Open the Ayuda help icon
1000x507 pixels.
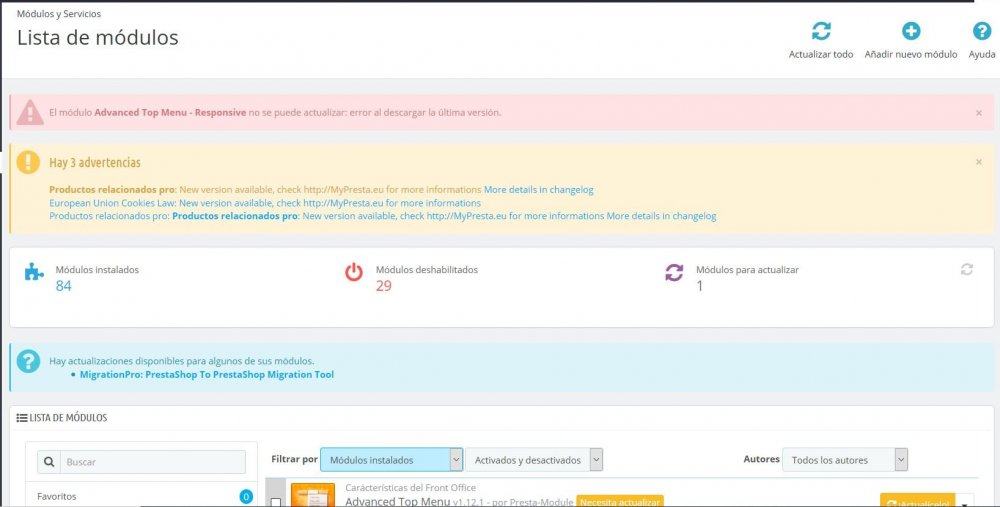point(982,31)
